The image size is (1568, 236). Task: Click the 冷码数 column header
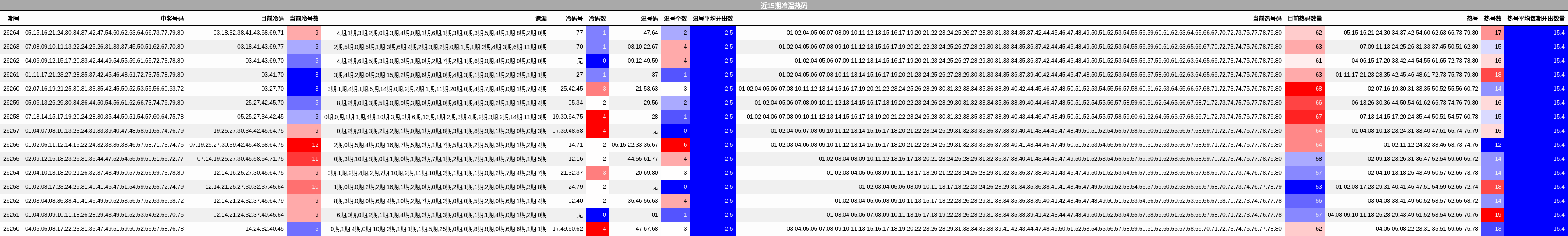[597, 19]
